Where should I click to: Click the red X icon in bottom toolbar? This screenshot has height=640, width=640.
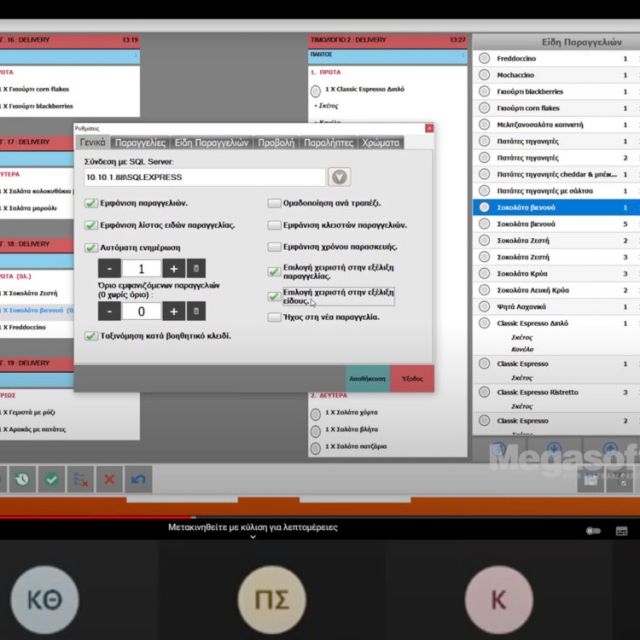click(110, 479)
